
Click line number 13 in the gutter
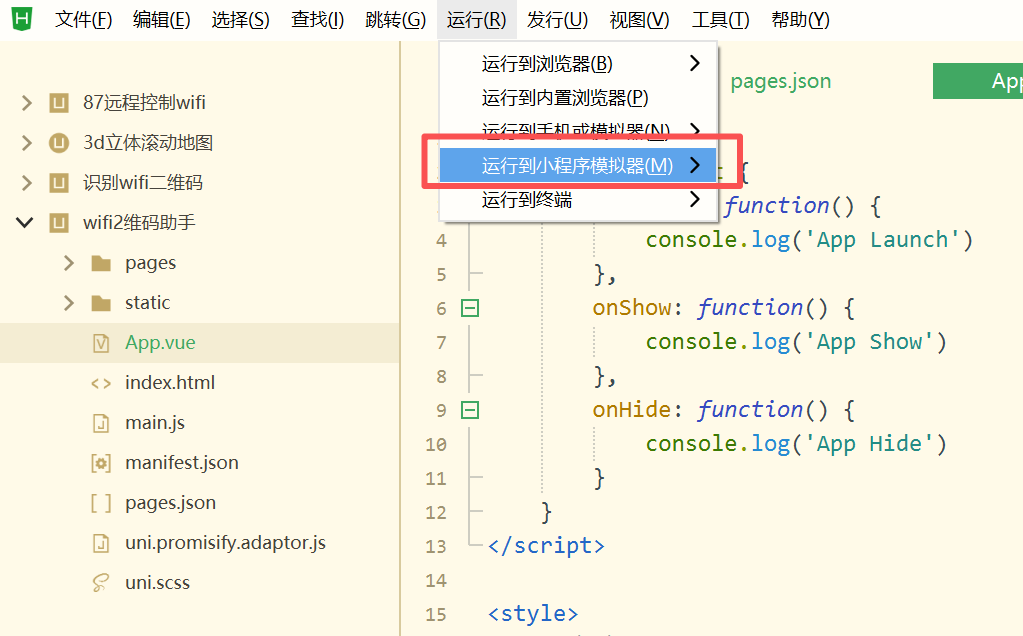click(436, 547)
